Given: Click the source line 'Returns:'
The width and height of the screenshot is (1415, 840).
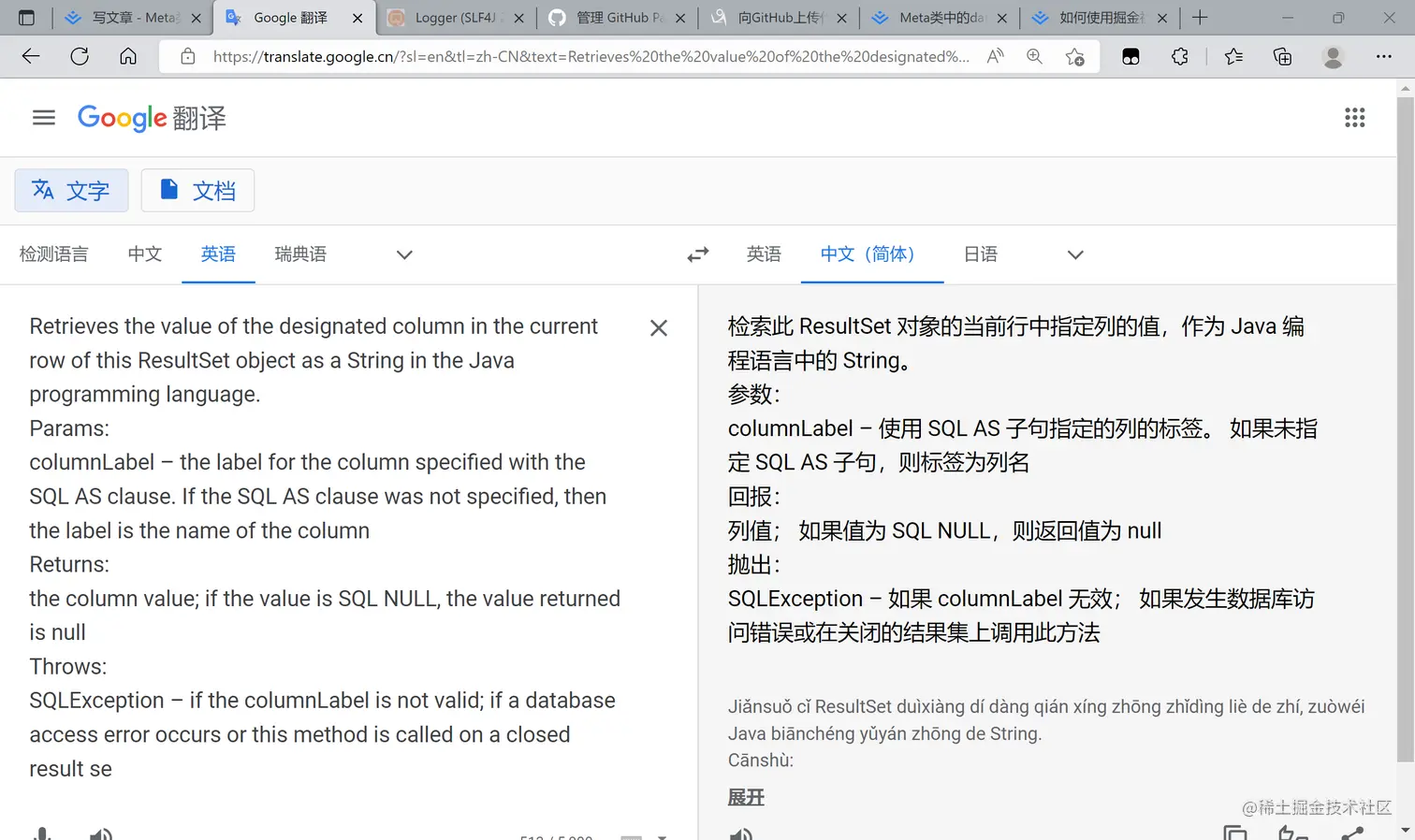Looking at the screenshot, I should coord(69,565).
